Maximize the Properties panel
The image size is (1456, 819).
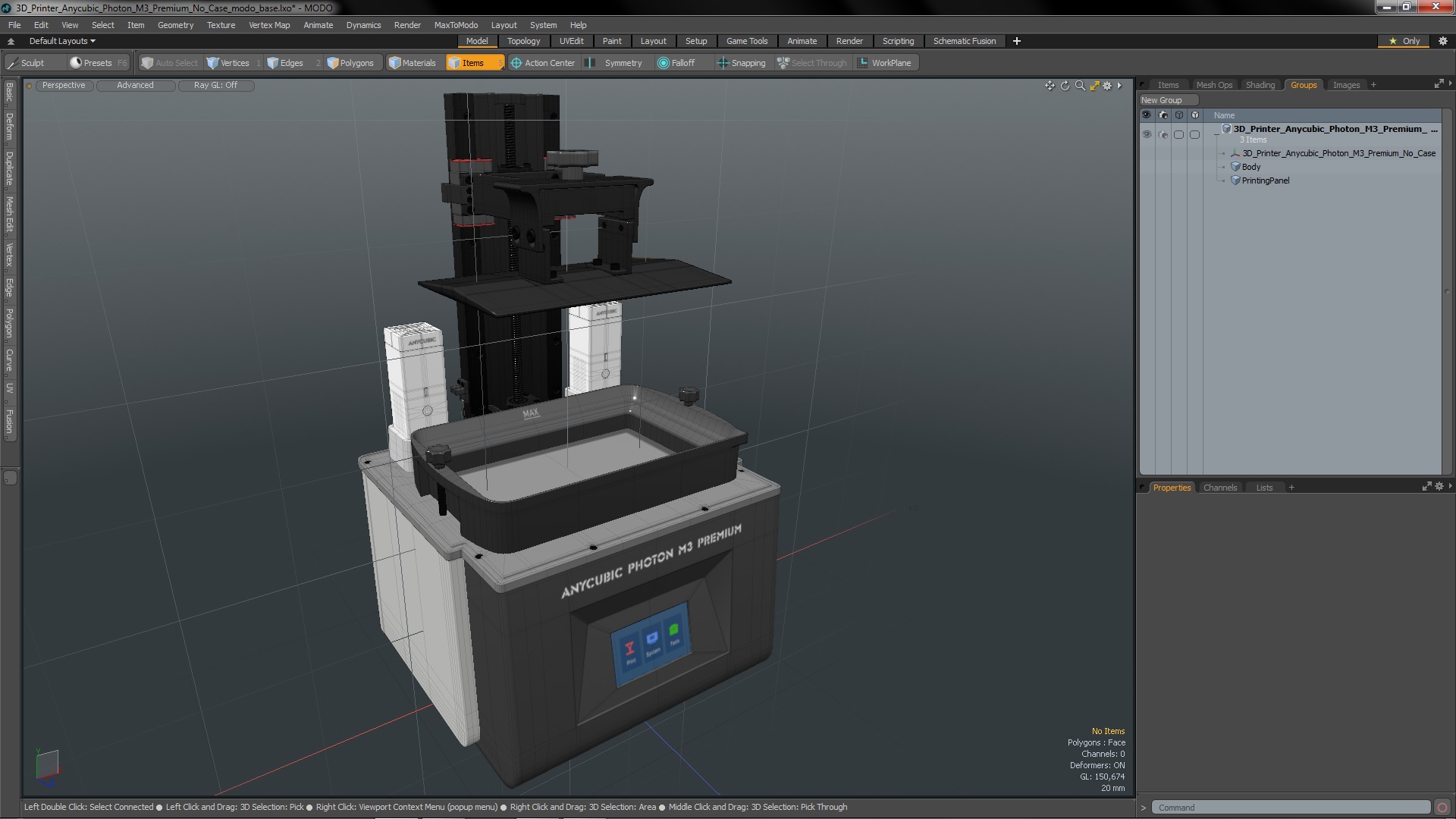click(1426, 487)
